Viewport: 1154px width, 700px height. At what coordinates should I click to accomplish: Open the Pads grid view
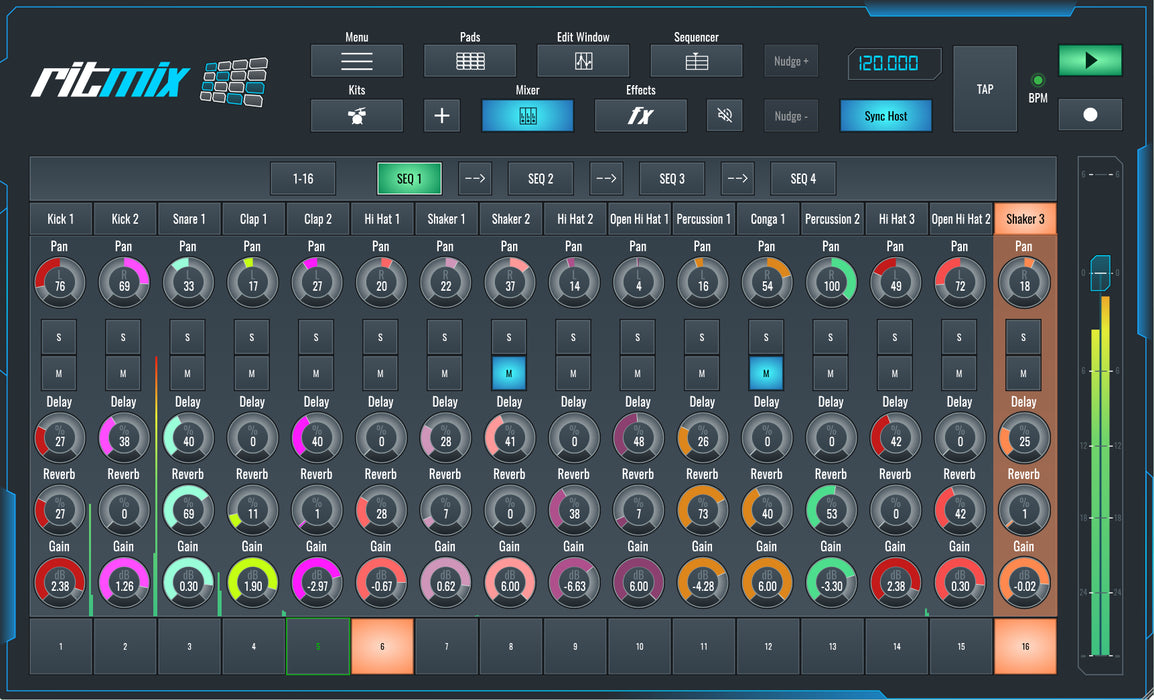(x=469, y=61)
